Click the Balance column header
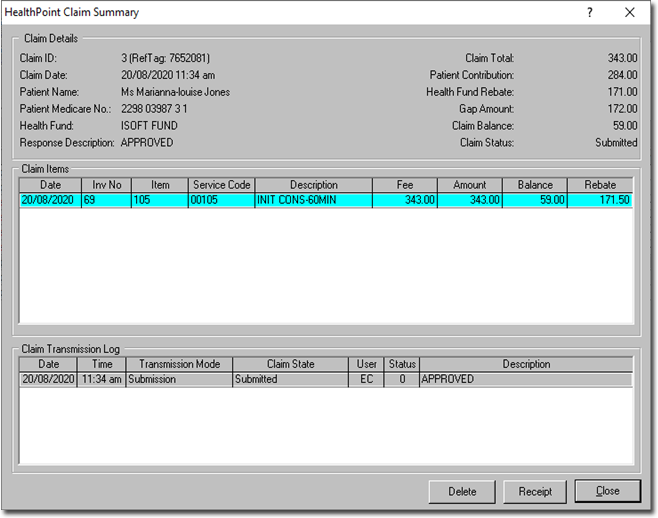This screenshot has width=658, height=518. coord(535,185)
